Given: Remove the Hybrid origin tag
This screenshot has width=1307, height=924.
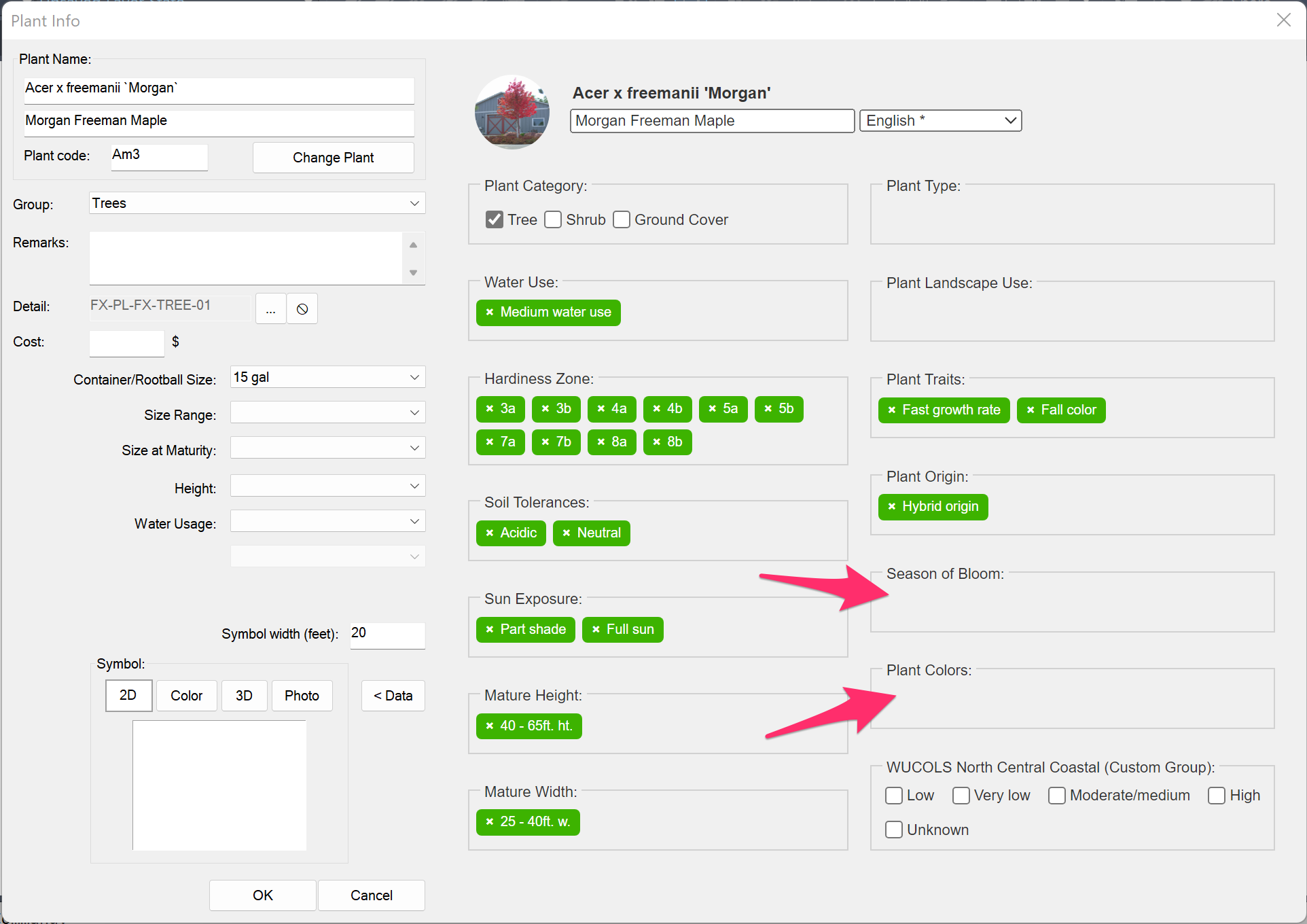Looking at the screenshot, I should click(x=892, y=507).
